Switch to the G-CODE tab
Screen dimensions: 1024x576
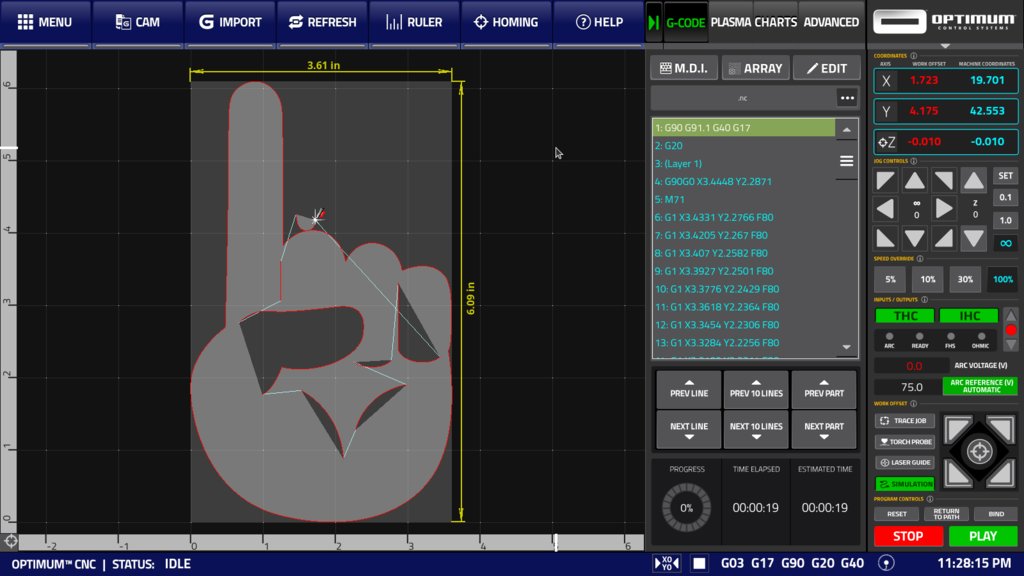(685, 22)
